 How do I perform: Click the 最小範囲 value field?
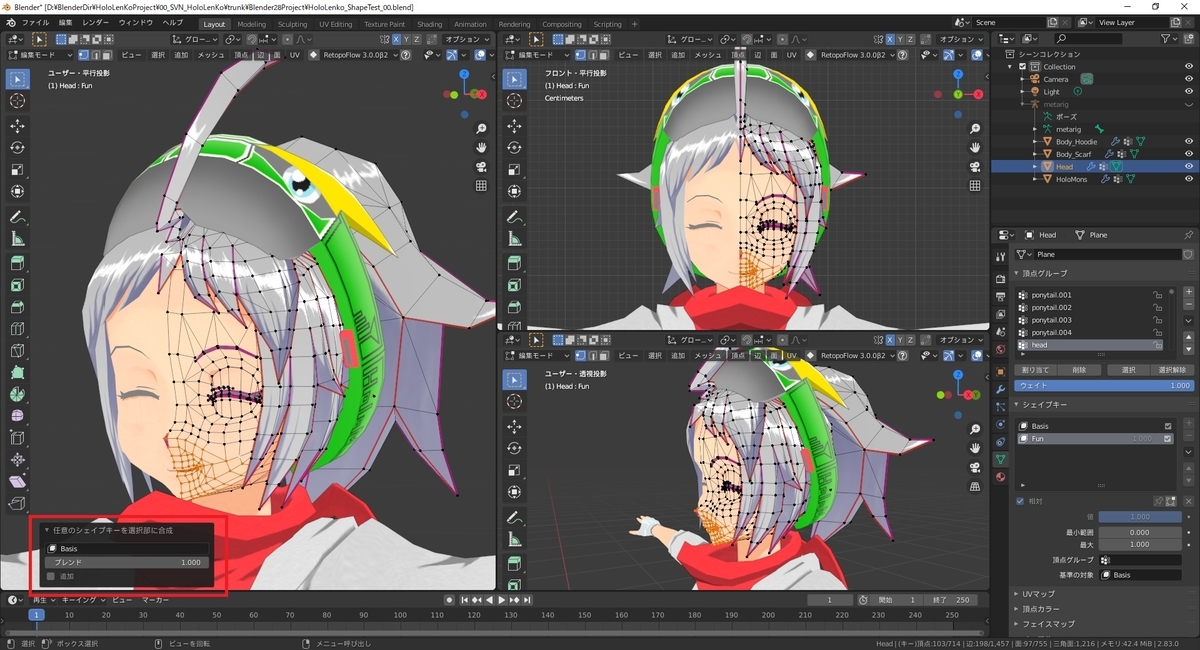(x=1139, y=532)
